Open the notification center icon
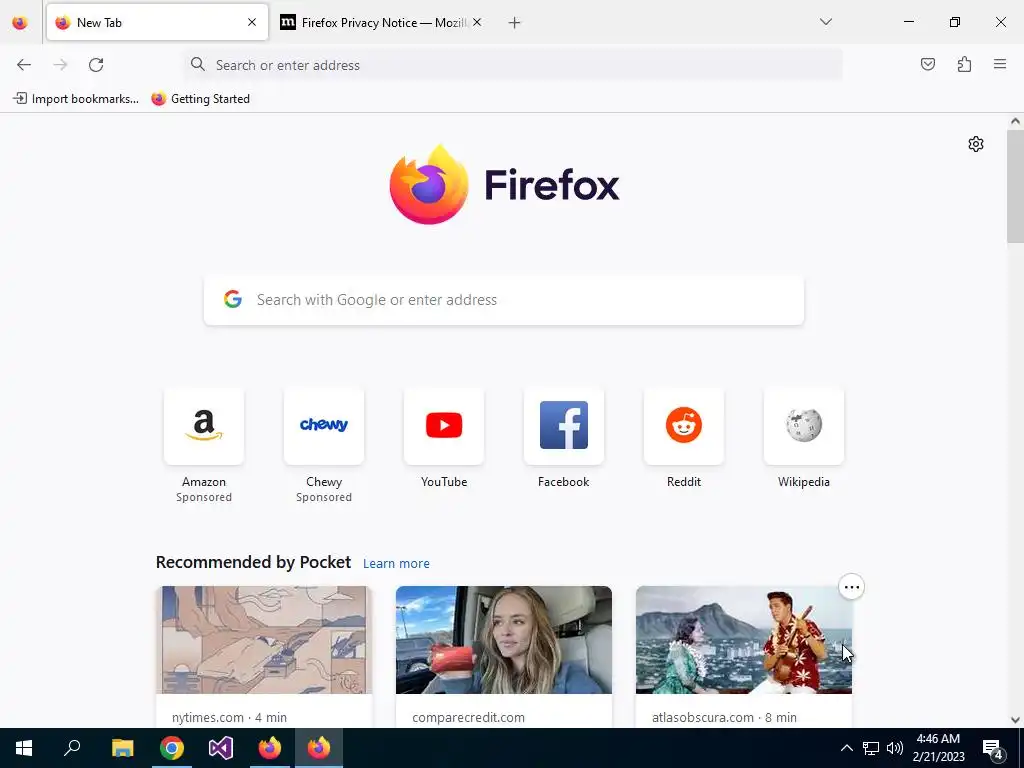Image resolution: width=1024 pixels, height=768 pixels. [x=993, y=748]
